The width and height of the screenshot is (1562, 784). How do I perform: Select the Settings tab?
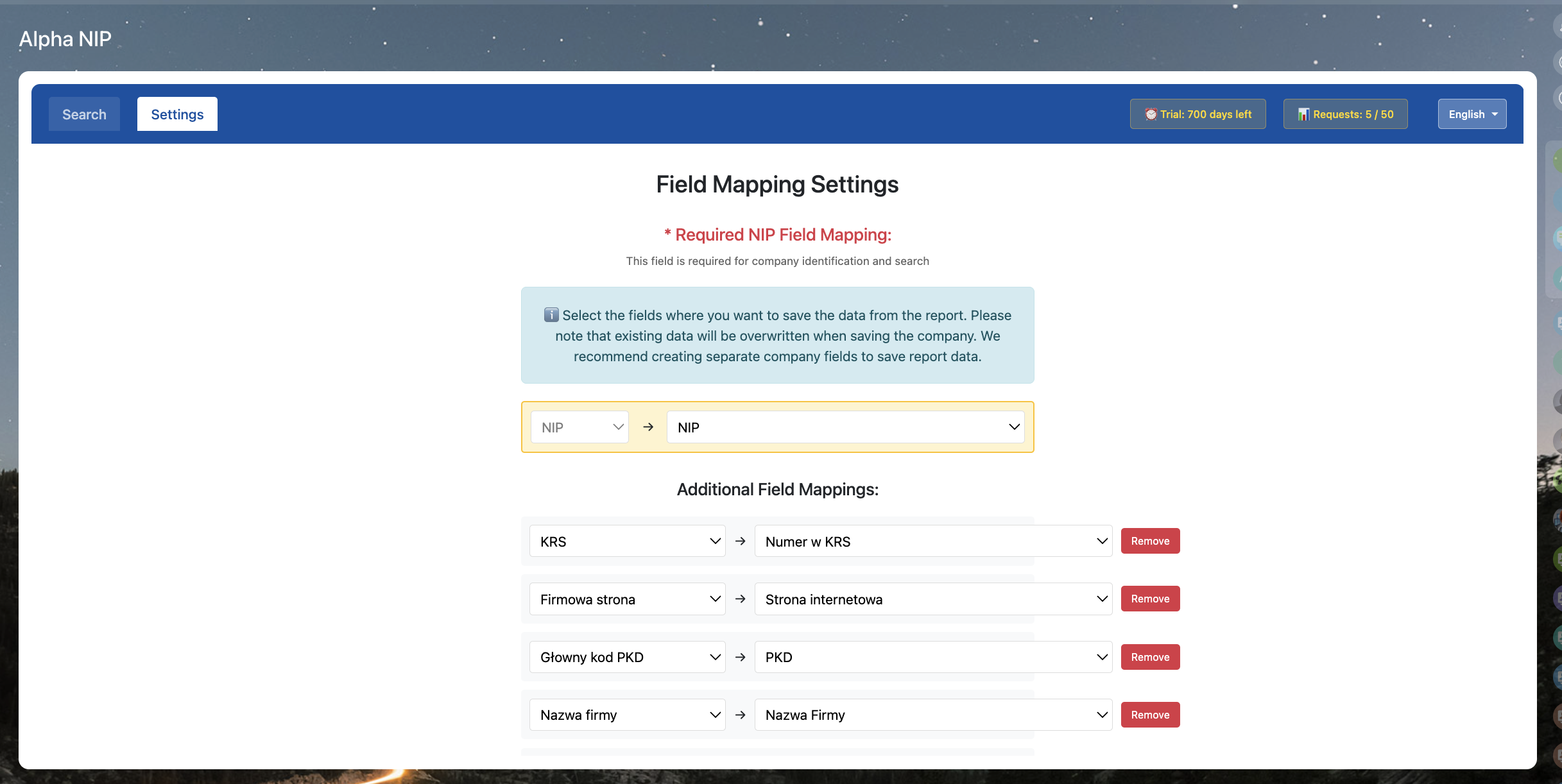[x=177, y=114]
